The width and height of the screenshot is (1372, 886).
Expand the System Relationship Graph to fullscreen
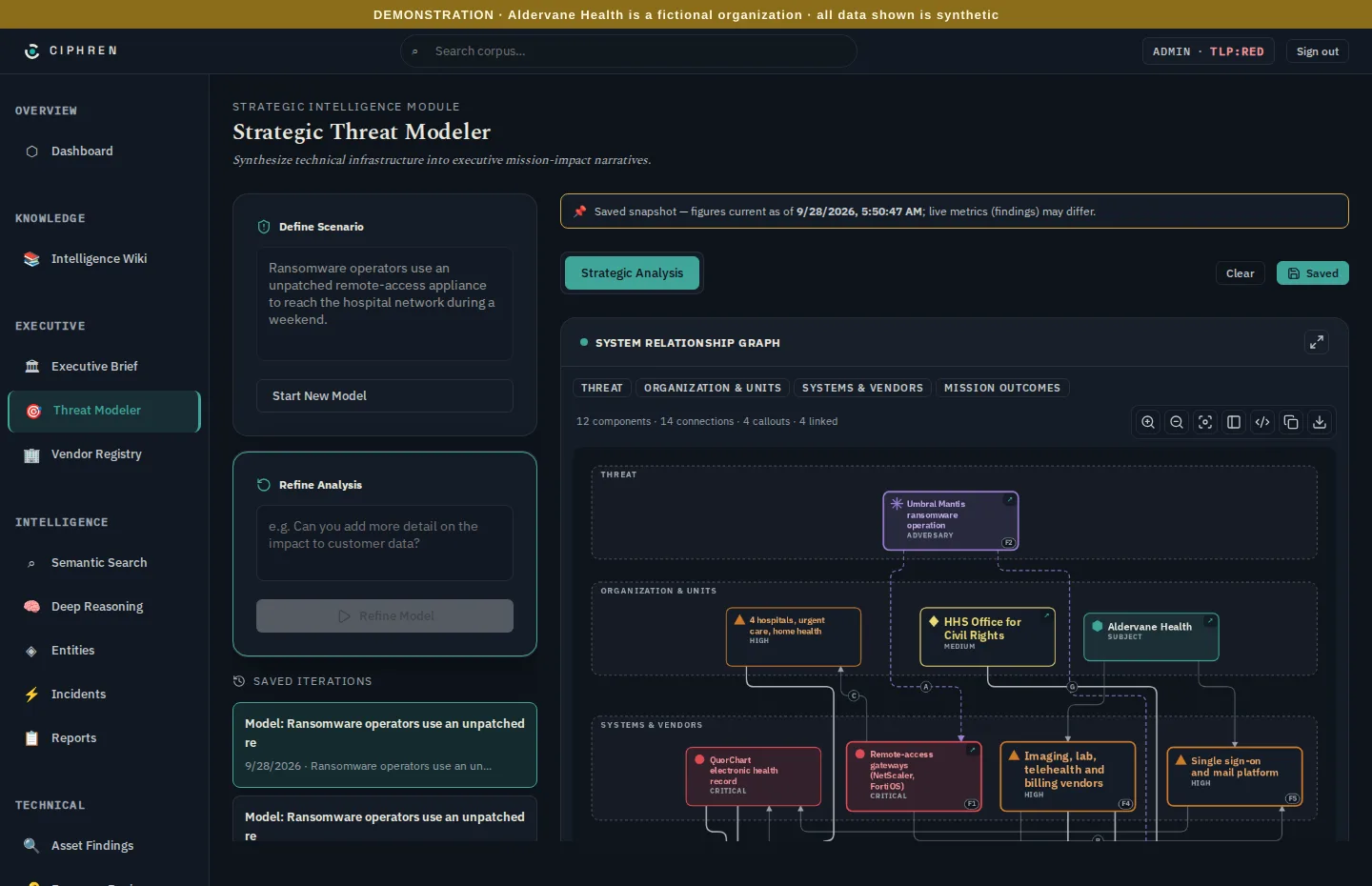click(1316, 342)
